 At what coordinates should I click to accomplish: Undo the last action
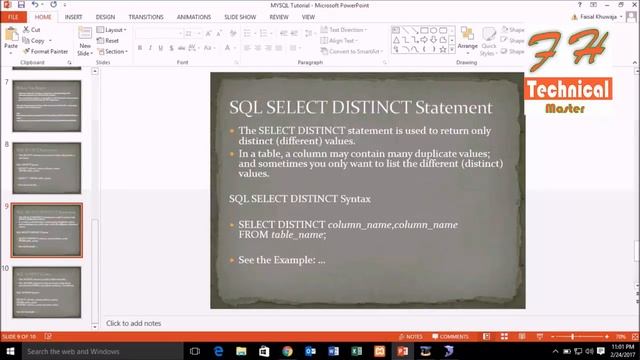pyautogui.click(x=35, y=5)
